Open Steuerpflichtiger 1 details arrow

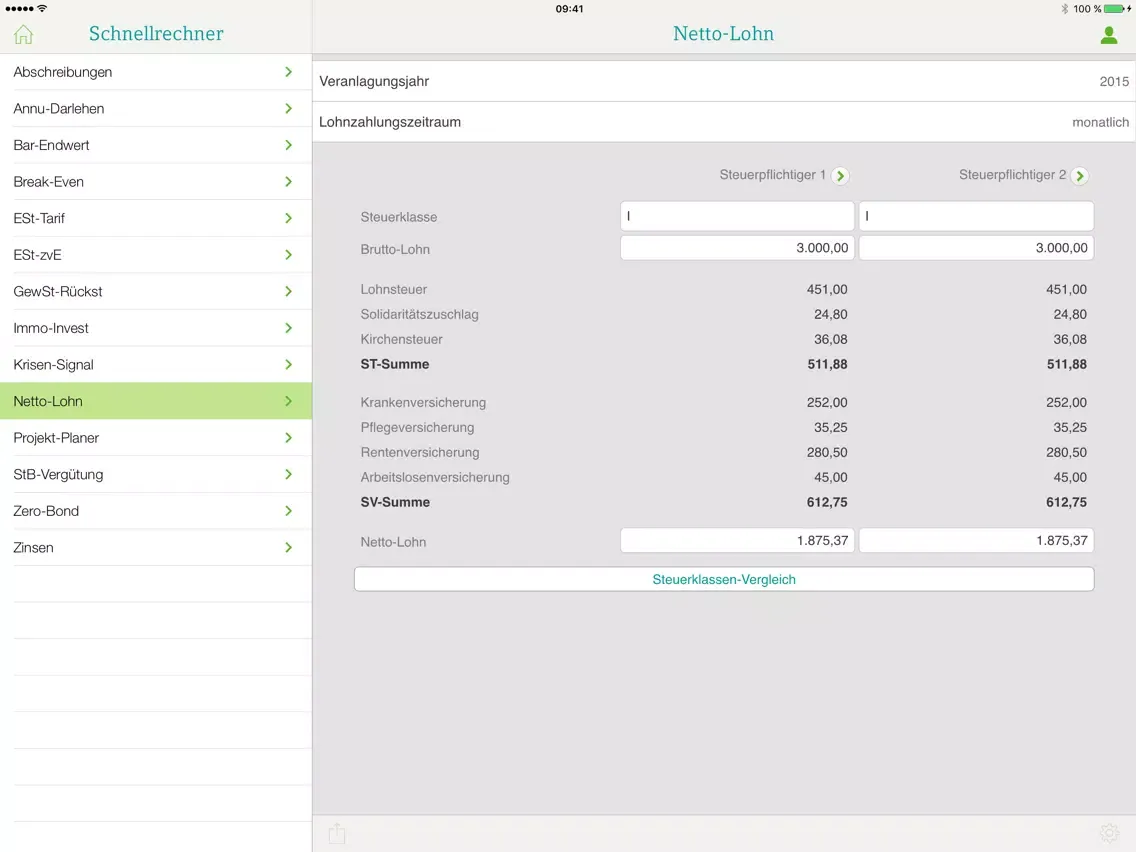click(x=840, y=175)
